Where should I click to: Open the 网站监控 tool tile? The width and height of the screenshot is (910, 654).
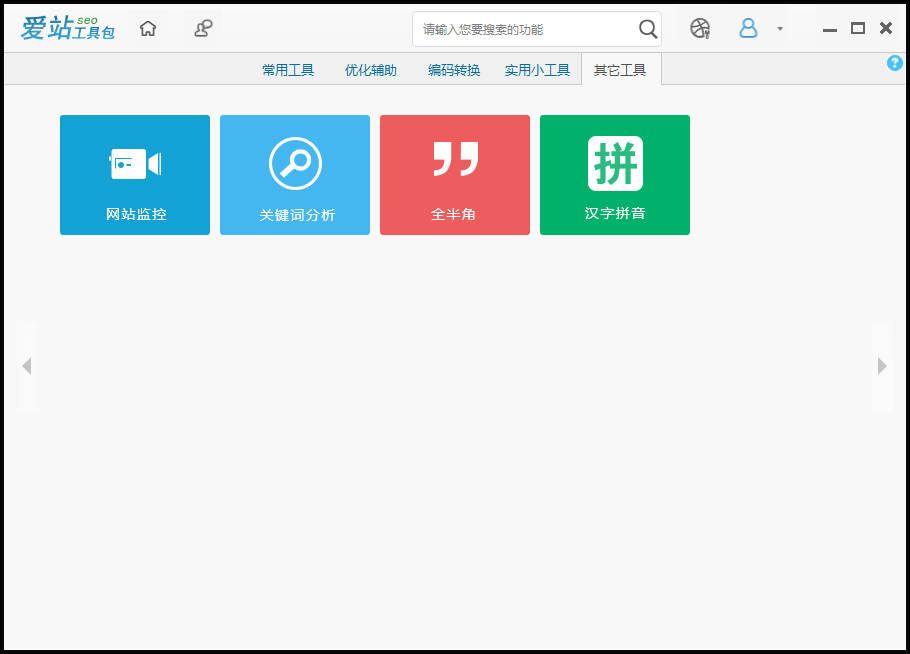click(135, 175)
